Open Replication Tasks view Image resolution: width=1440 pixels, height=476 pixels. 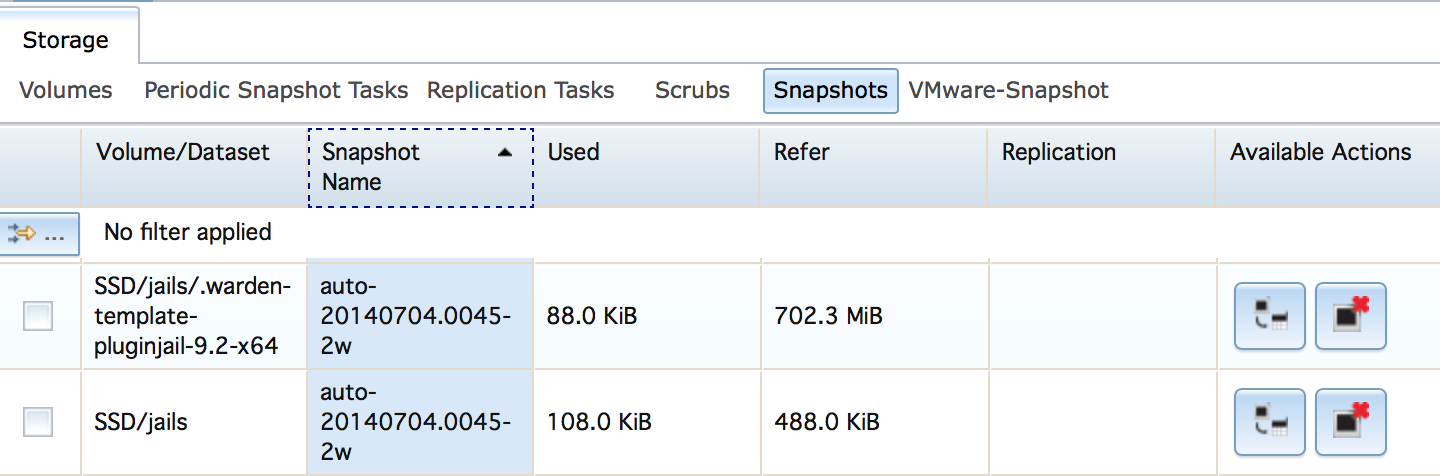[x=520, y=90]
